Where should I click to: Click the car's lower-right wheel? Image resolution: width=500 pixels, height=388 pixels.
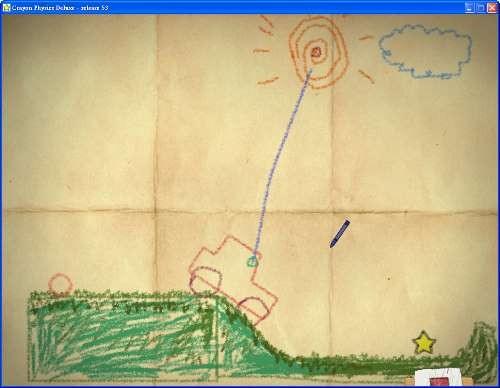pos(255,310)
